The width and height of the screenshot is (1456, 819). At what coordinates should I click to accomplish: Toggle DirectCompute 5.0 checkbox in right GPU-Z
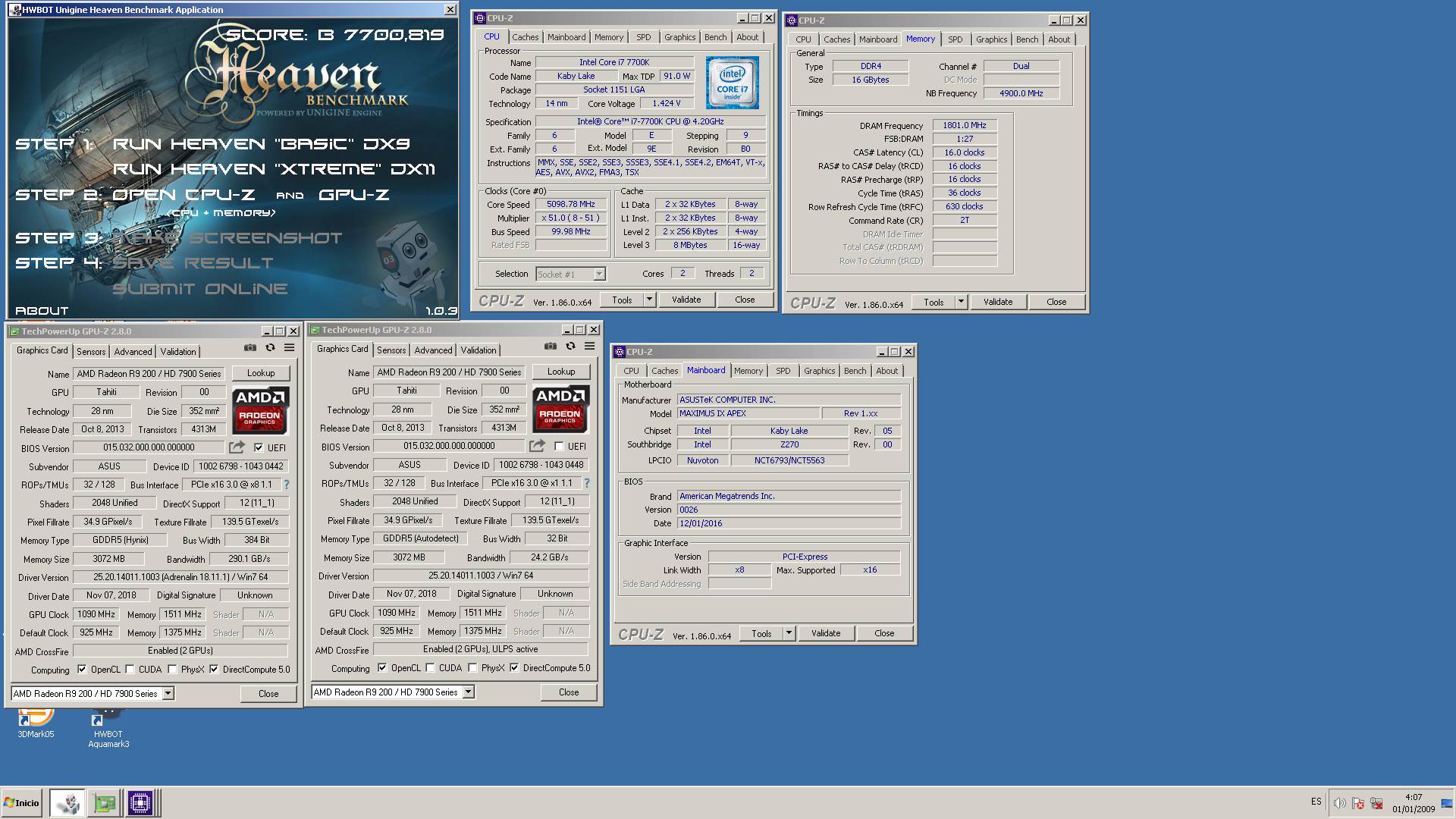click(514, 668)
